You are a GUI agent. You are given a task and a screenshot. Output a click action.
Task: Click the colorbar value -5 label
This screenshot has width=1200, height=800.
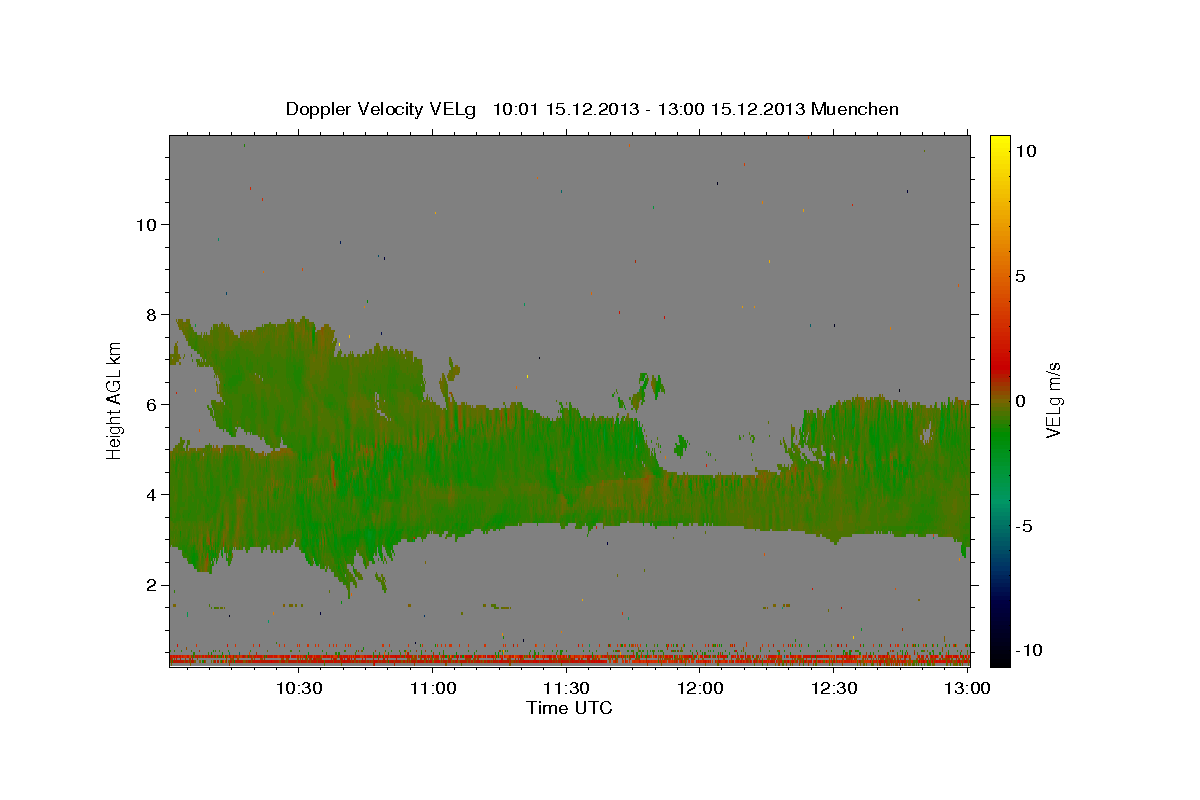[1023, 526]
